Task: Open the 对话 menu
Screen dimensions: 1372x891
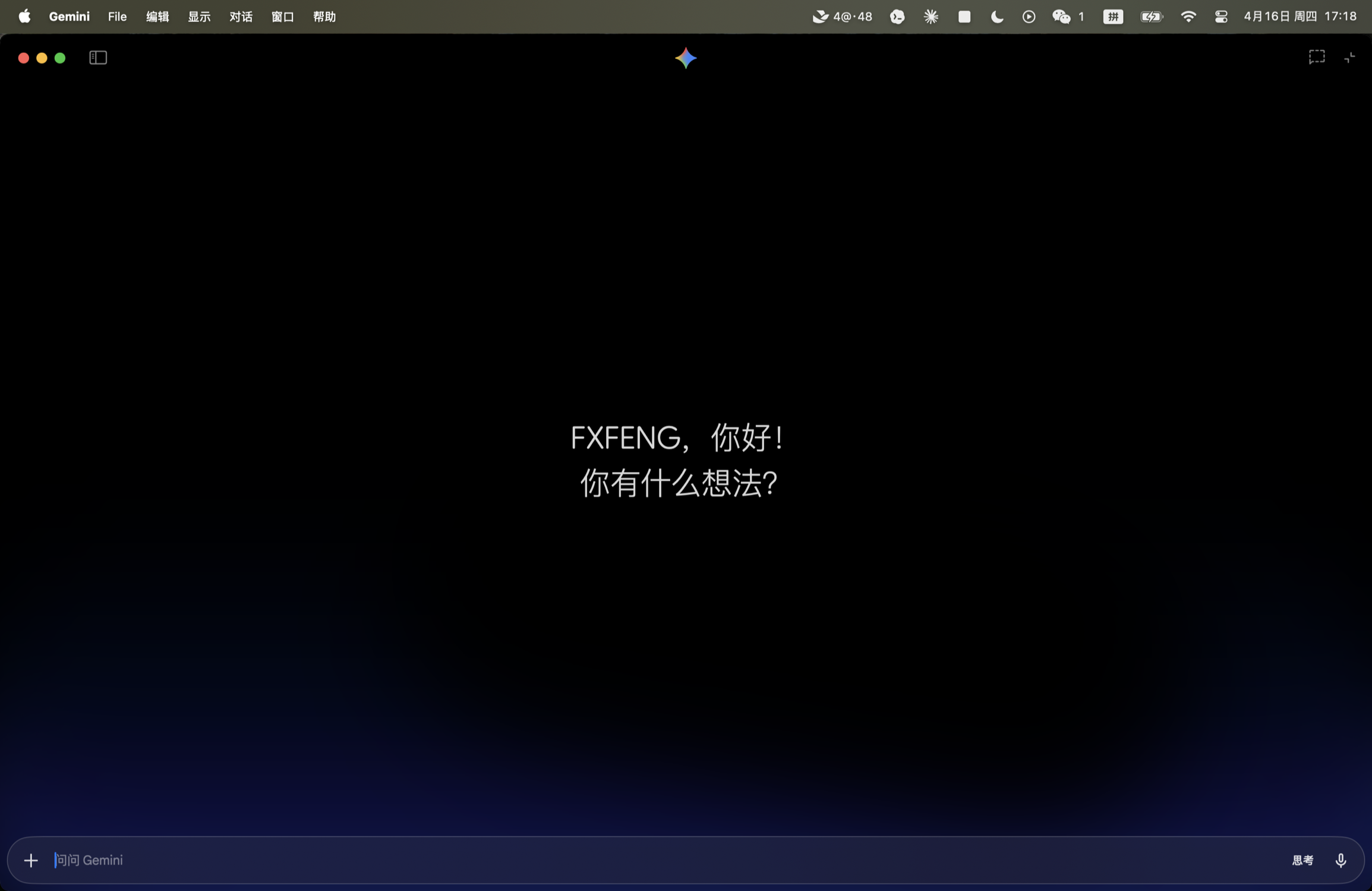Action: [241, 17]
